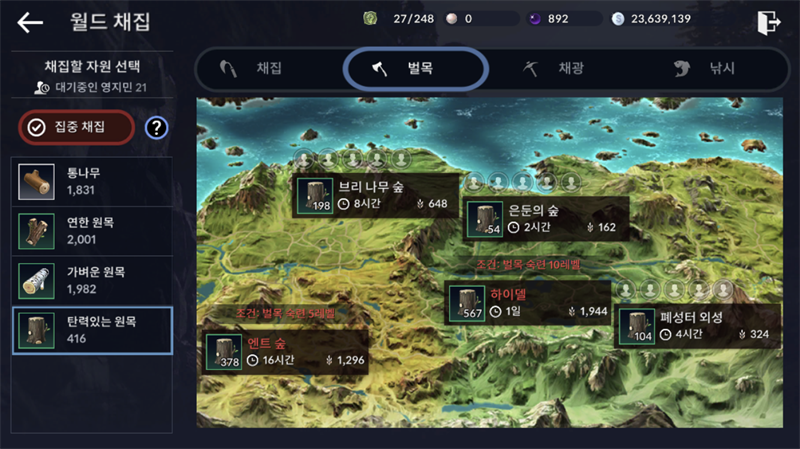
Task: Go back with the left arrow icon
Action: point(30,22)
